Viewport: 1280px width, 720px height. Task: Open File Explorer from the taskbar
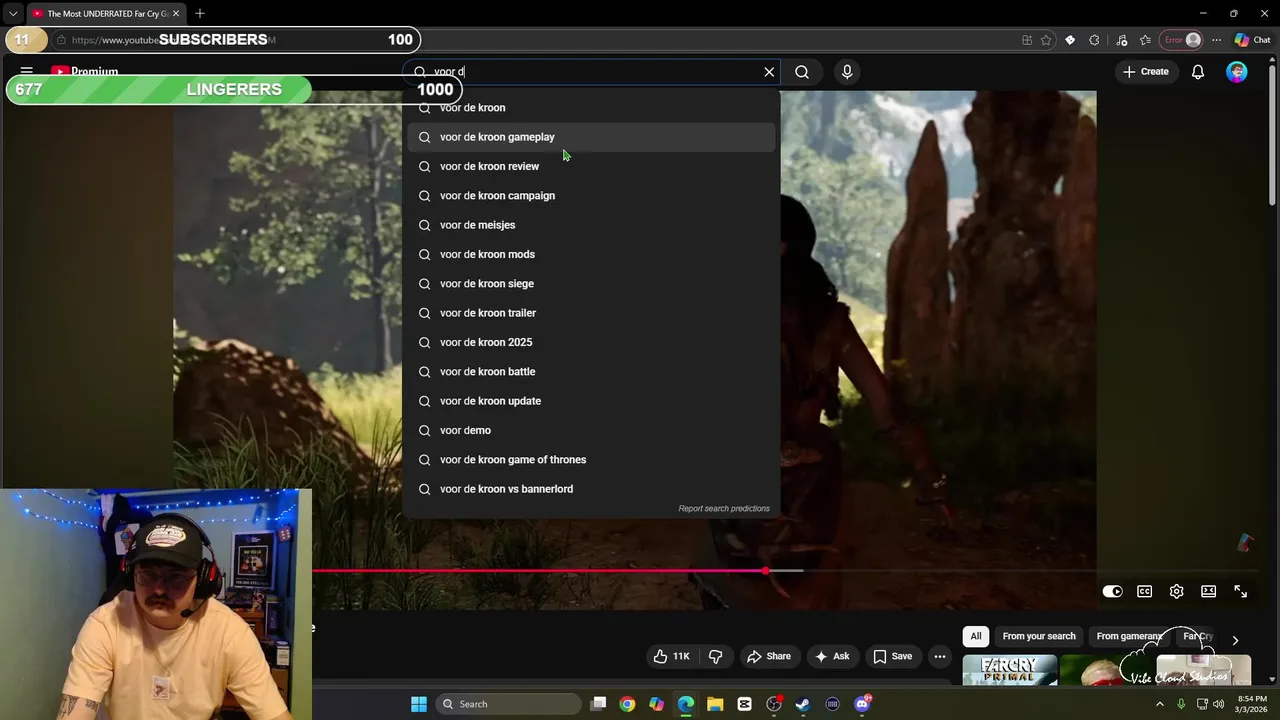click(715, 704)
